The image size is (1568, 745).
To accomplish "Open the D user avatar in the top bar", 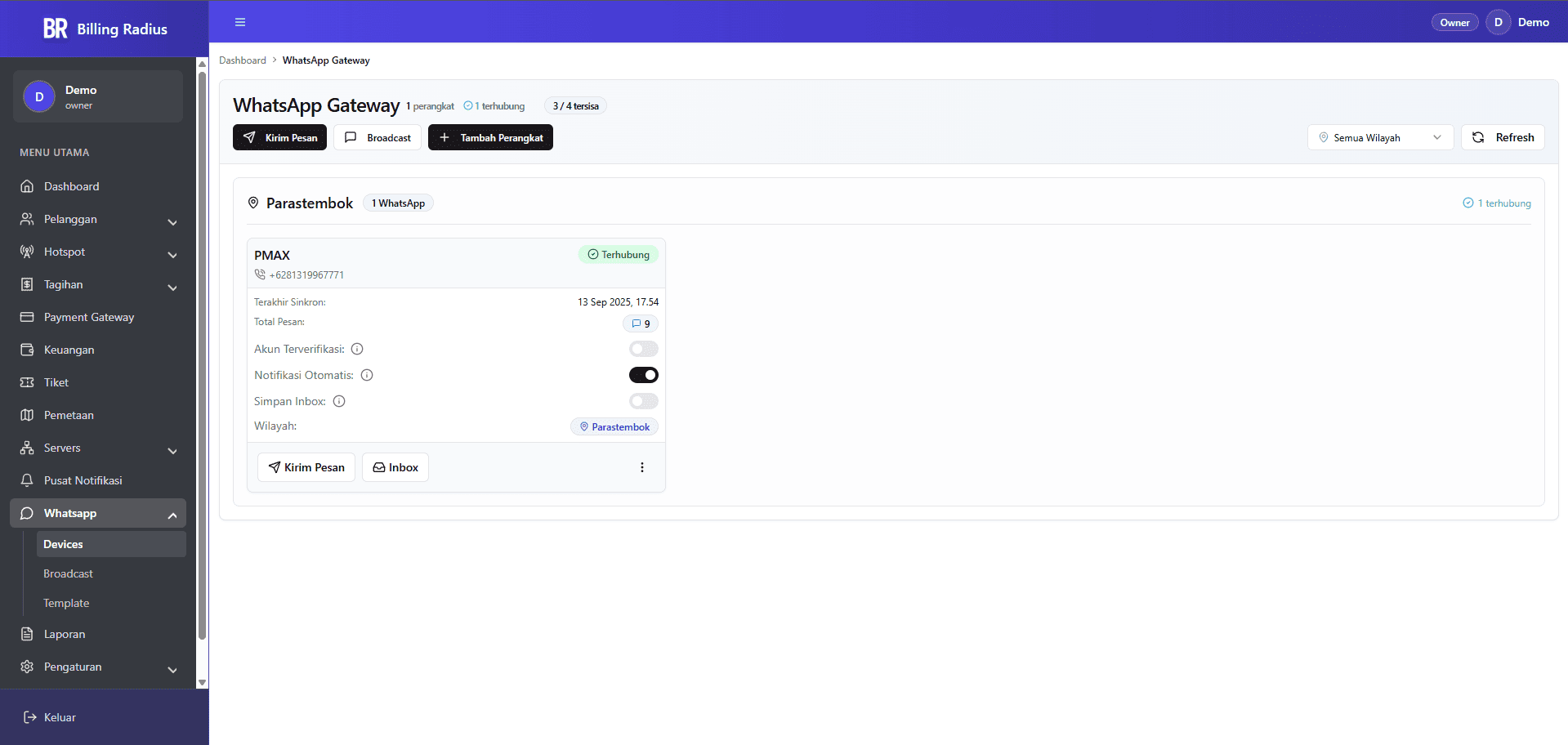I will pyautogui.click(x=1498, y=22).
